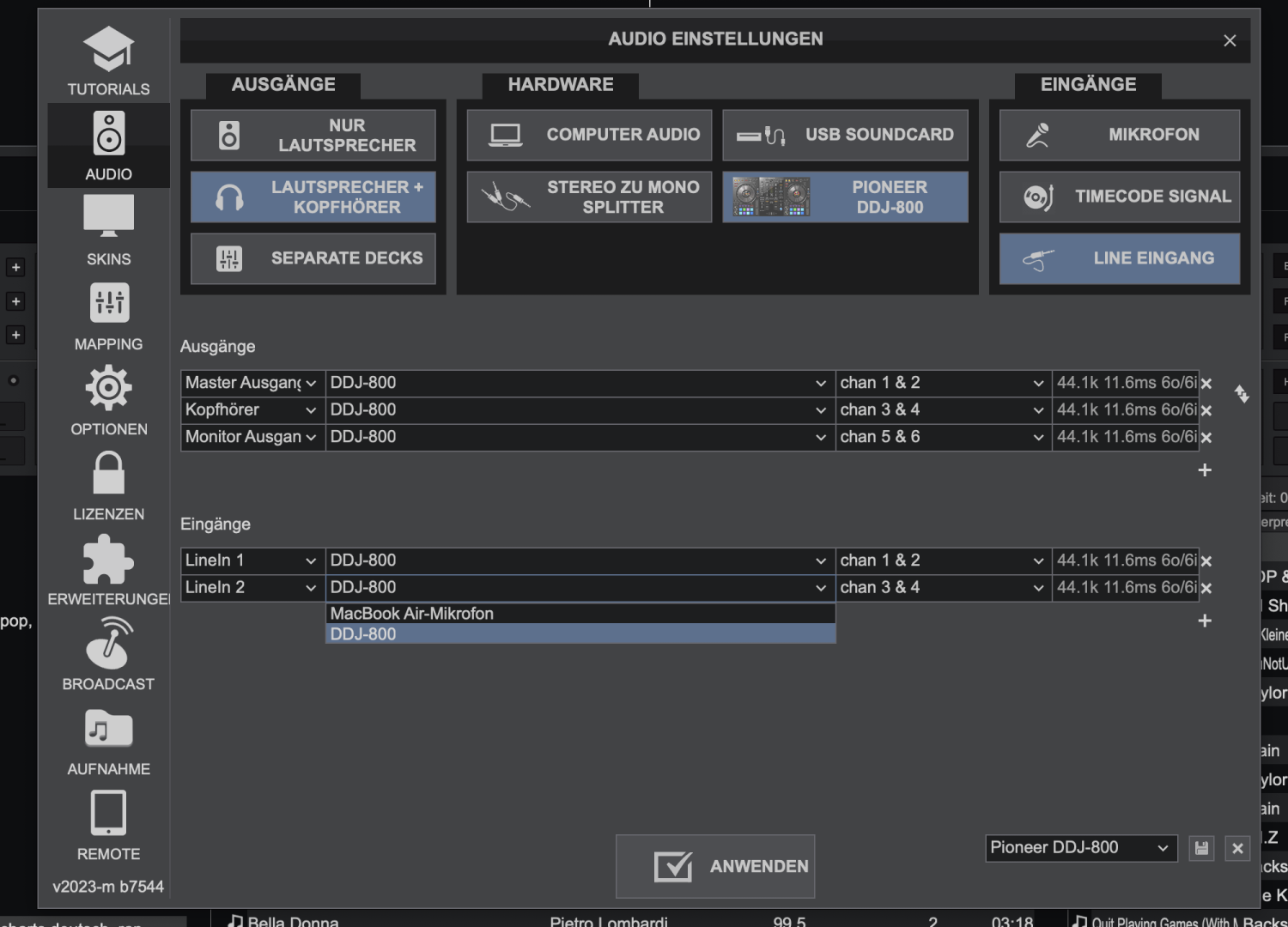The image size is (1288, 927).
Task: Open the Mapping settings
Action: tap(108, 315)
